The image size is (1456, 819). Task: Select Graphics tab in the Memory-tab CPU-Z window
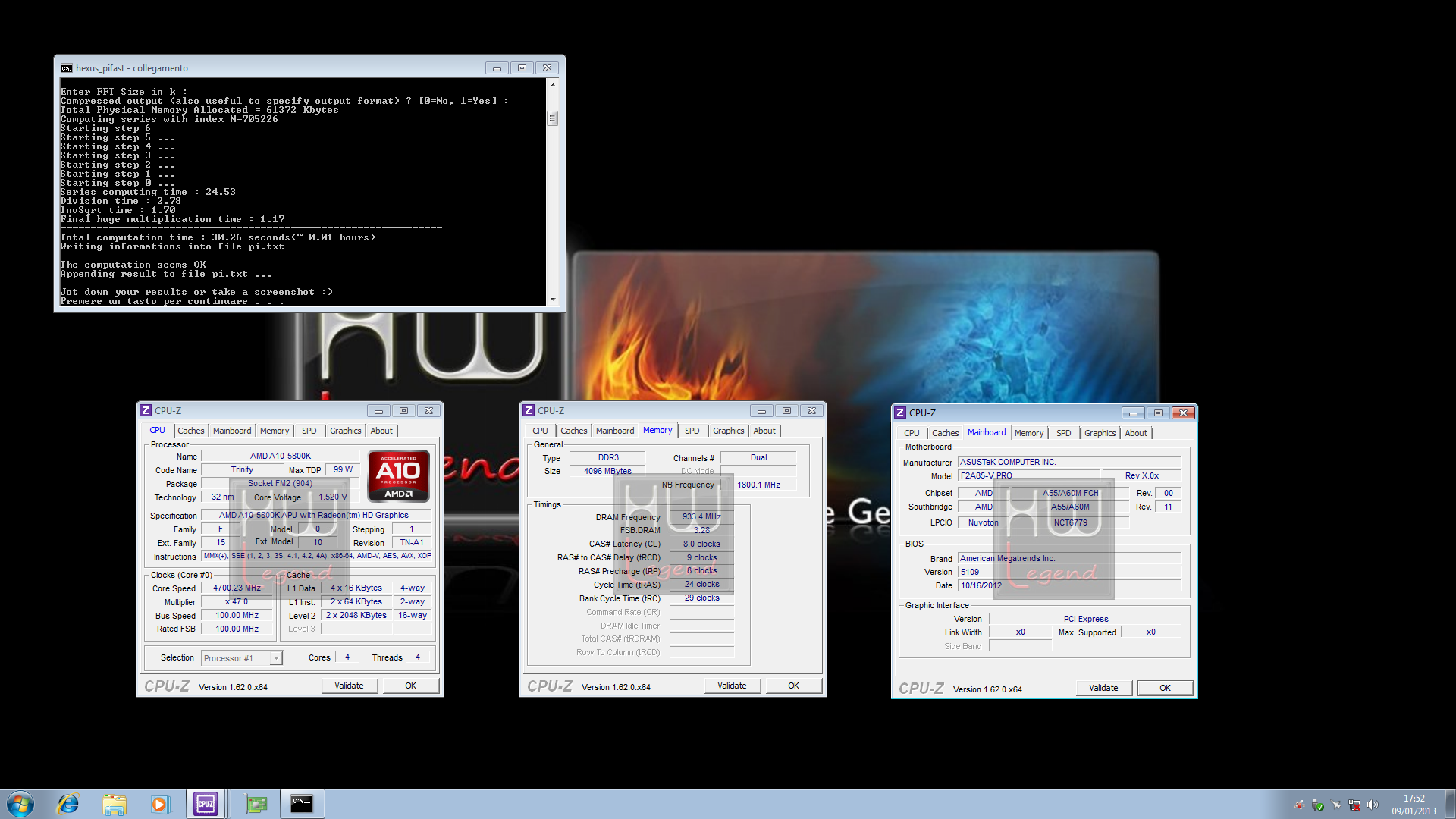click(729, 431)
